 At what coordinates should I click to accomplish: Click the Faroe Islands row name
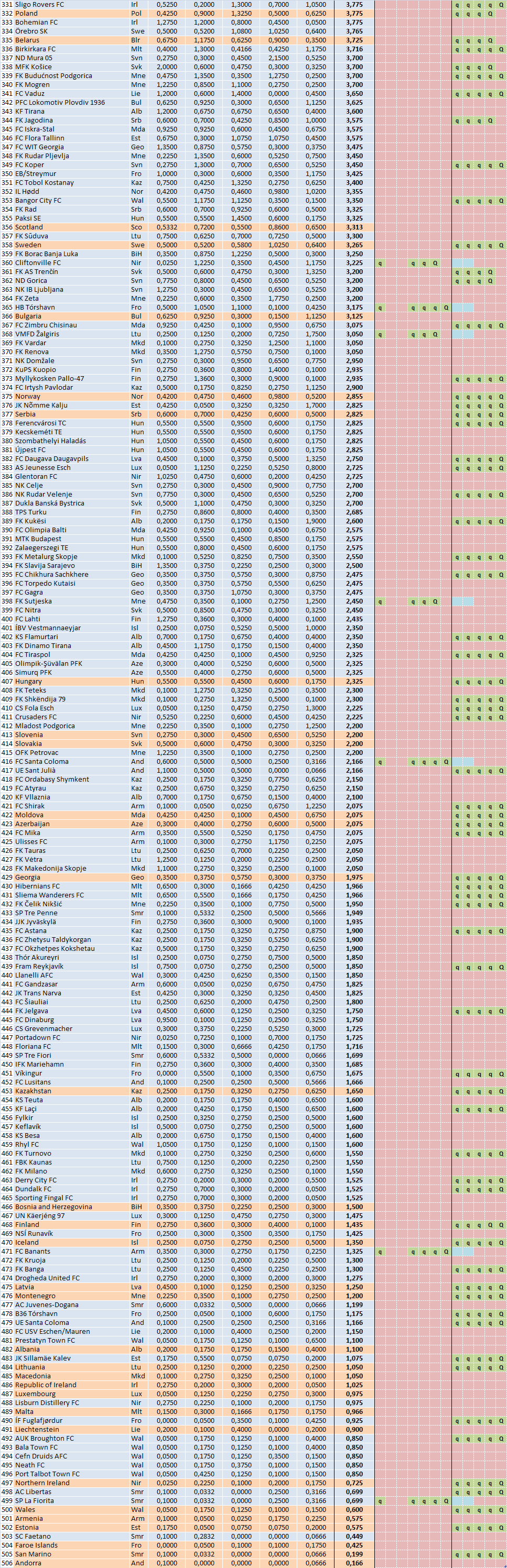[37, 1545]
